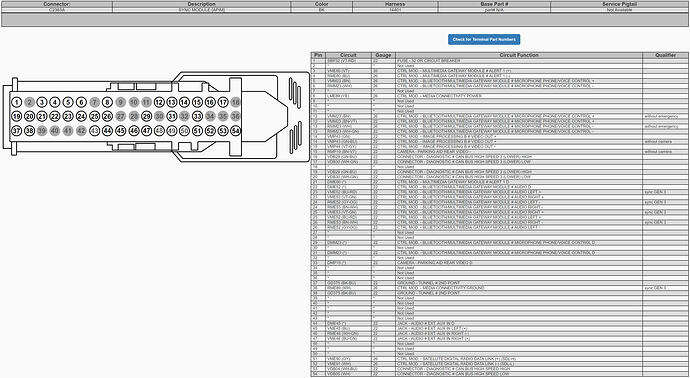The image size is (690, 378).
Task: Select pin 38 on the connector diagram
Action: pos(29,131)
